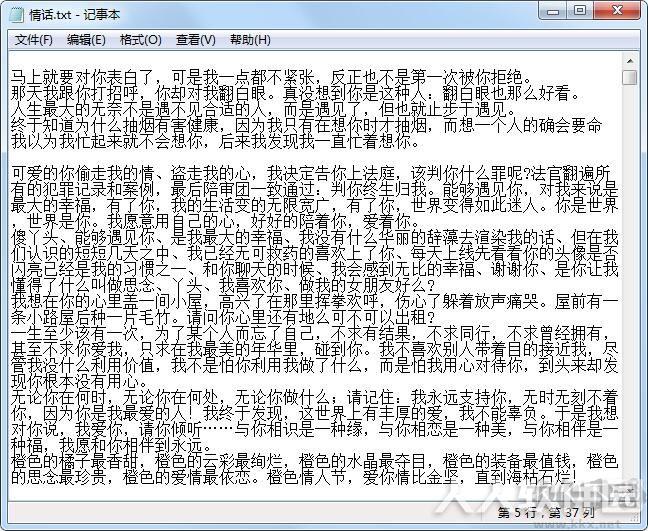Click the line starting 一生至少该有一次
The width and height of the screenshot is (648, 531).
pyautogui.click(x=311, y=333)
